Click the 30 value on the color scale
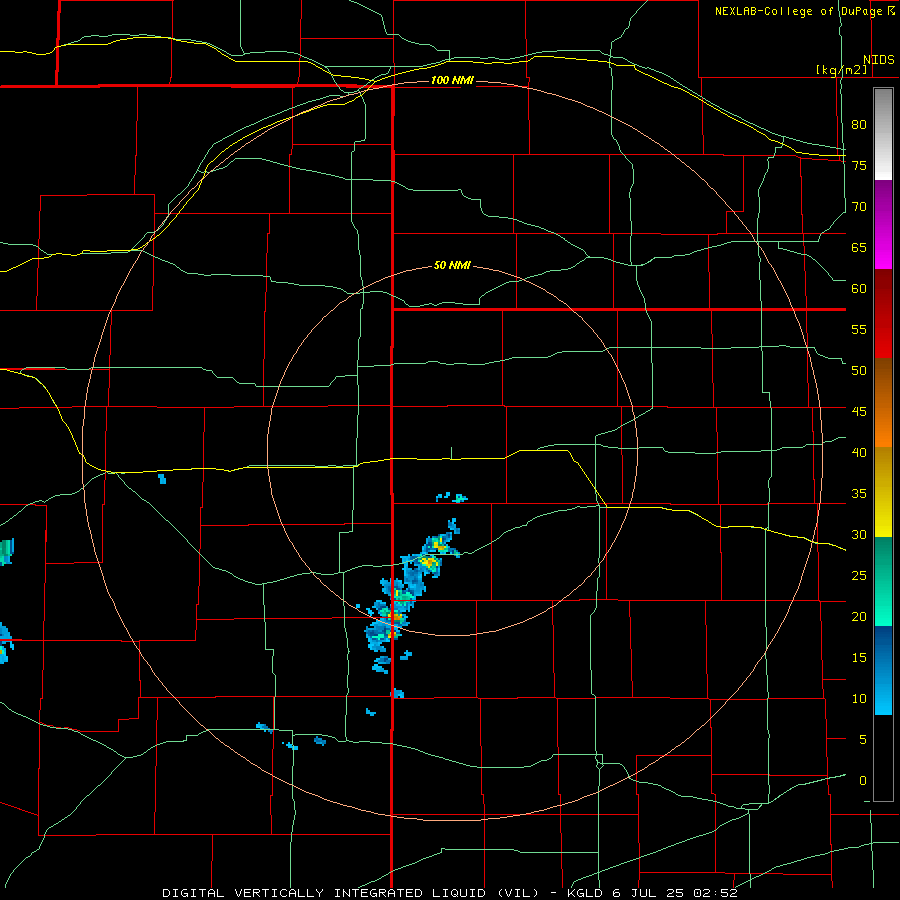 click(x=859, y=535)
